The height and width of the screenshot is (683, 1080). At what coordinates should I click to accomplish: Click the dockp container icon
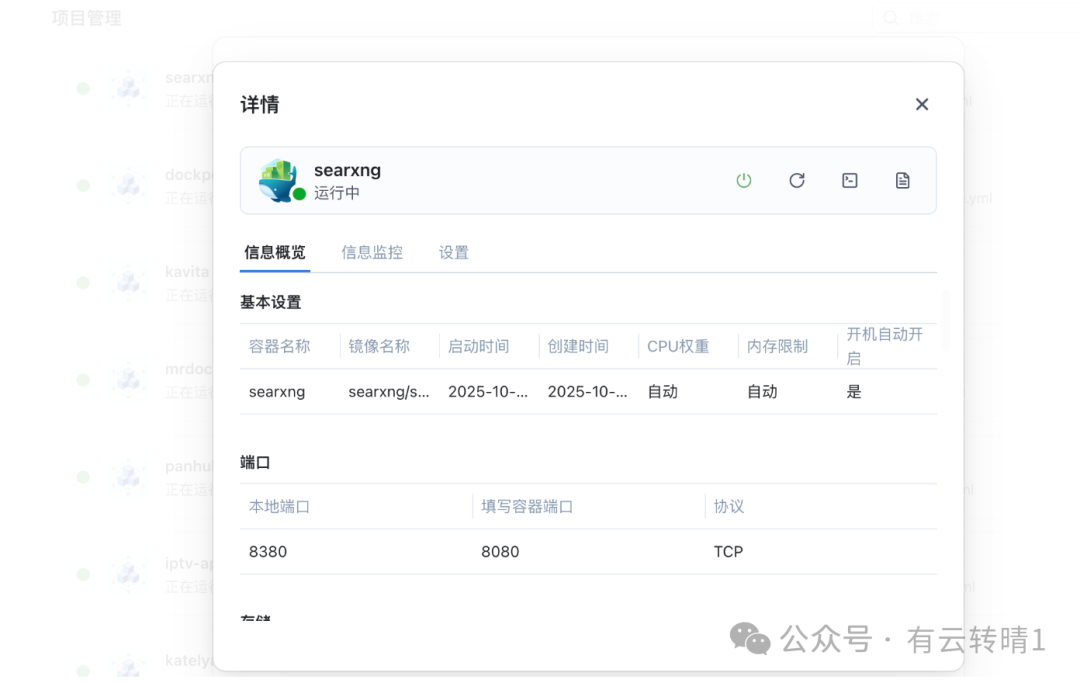[129, 184]
